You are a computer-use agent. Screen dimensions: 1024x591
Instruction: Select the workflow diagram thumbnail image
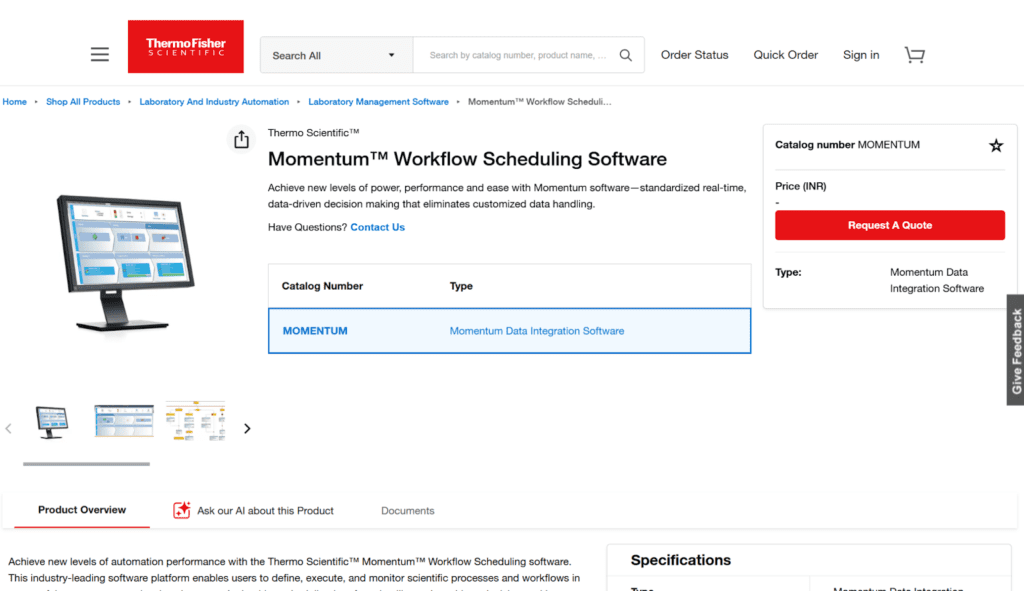(194, 421)
